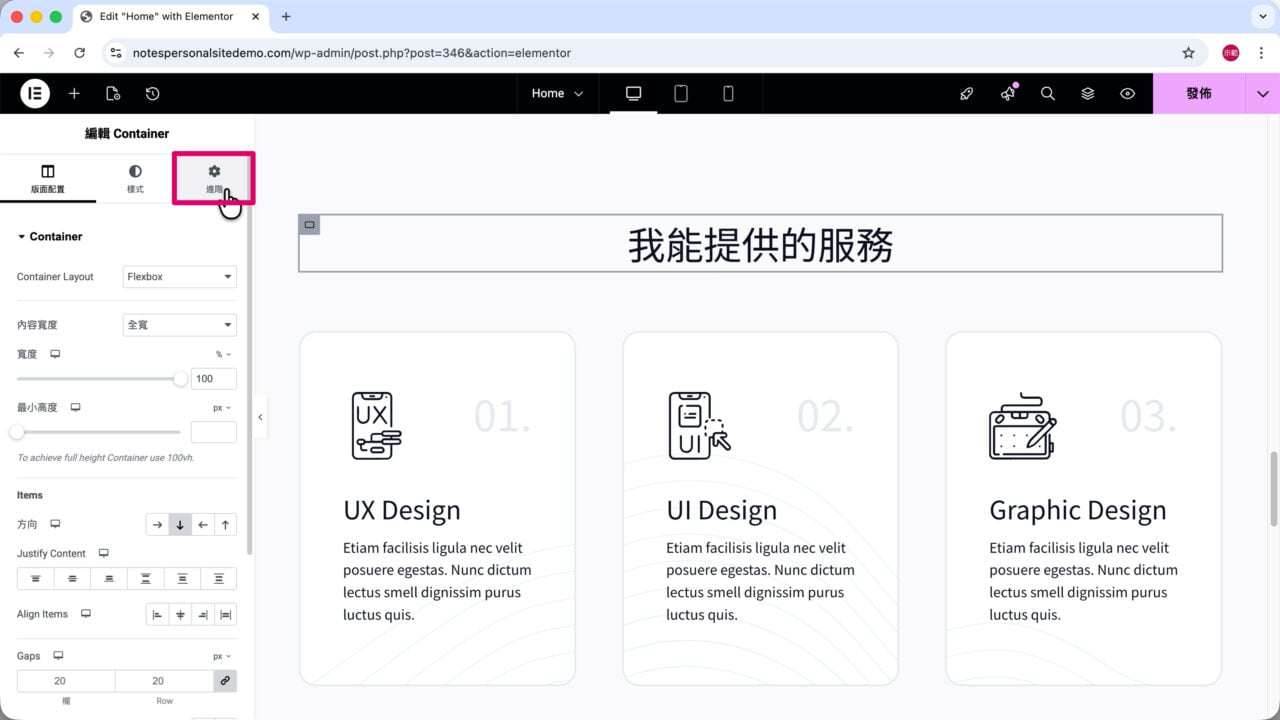Click the 寬度 slider handle
This screenshot has height=720, width=1280.
click(180, 379)
